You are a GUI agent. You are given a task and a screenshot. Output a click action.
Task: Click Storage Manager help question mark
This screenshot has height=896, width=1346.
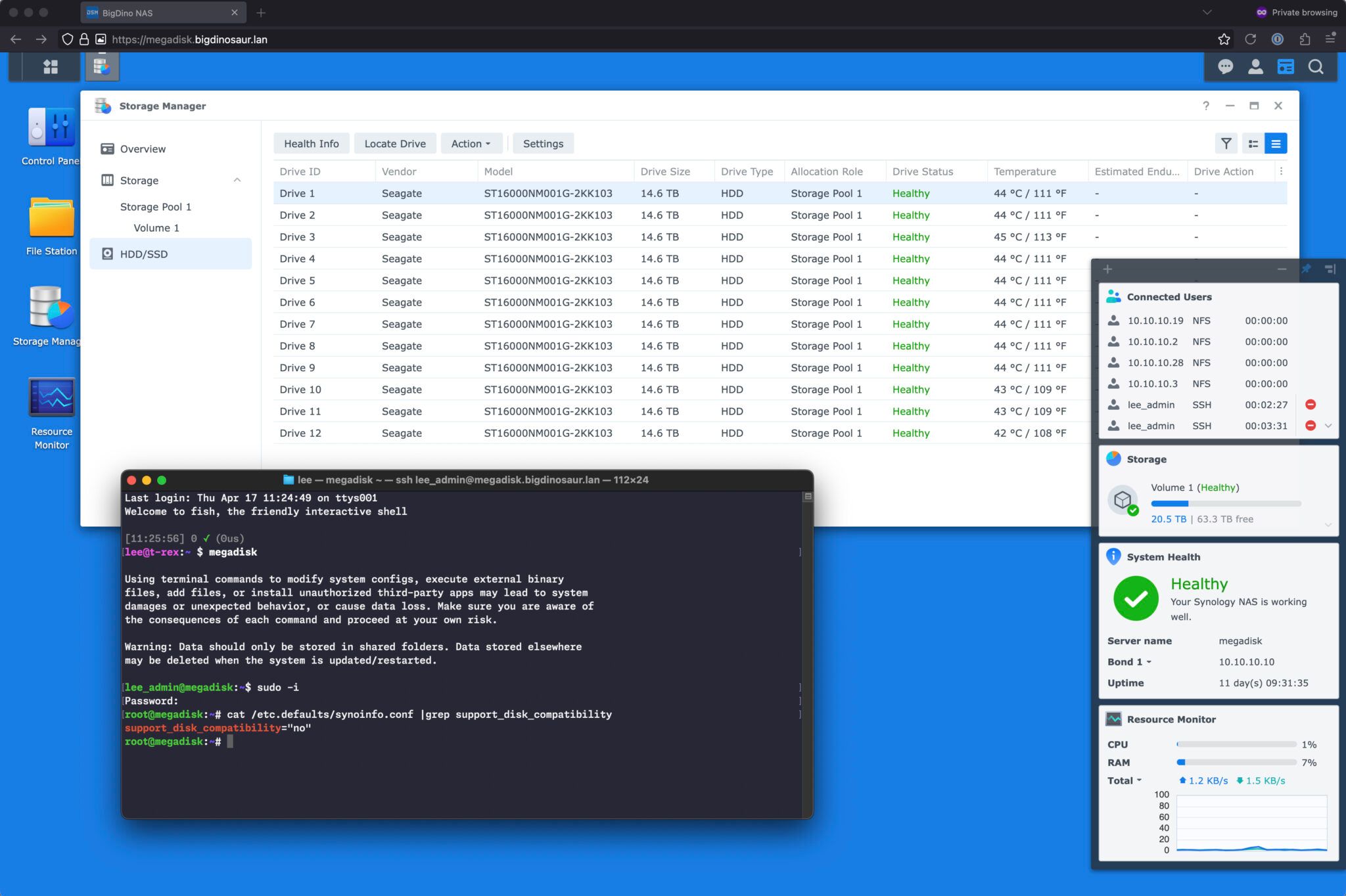pos(1206,106)
